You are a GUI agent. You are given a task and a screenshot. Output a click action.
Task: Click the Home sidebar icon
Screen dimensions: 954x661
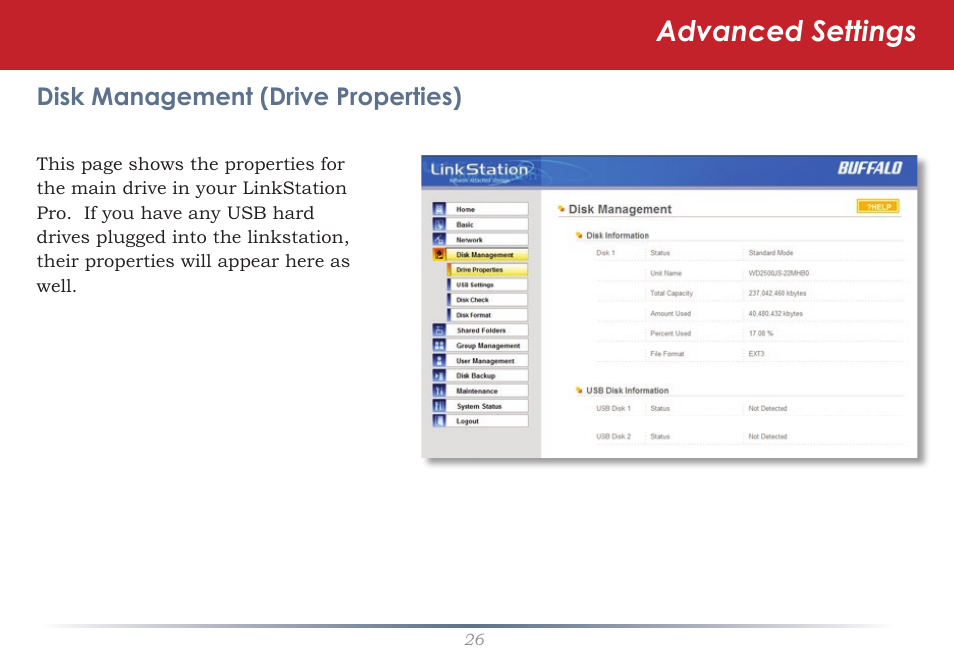[439, 209]
